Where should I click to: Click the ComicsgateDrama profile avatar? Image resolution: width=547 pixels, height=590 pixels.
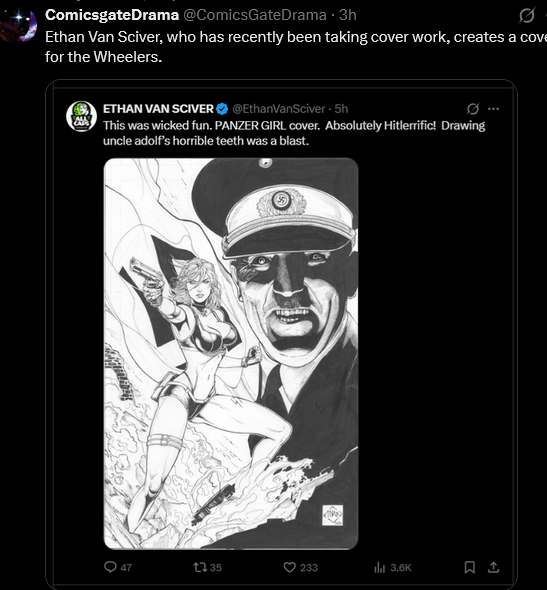19,24
